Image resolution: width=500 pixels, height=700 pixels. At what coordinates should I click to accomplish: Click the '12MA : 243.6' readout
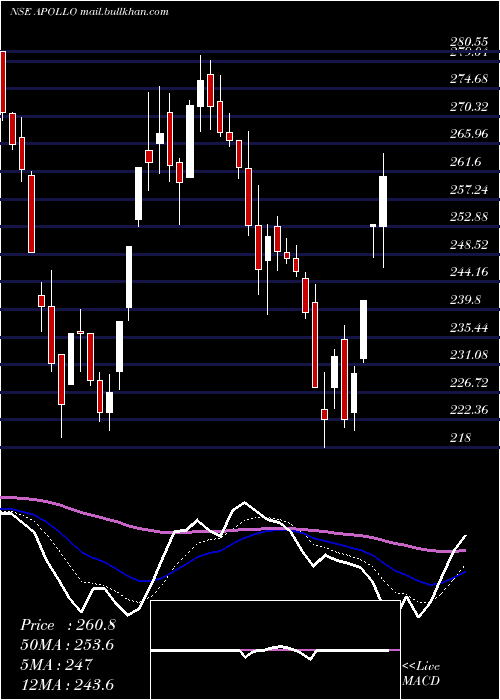tap(67, 684)
